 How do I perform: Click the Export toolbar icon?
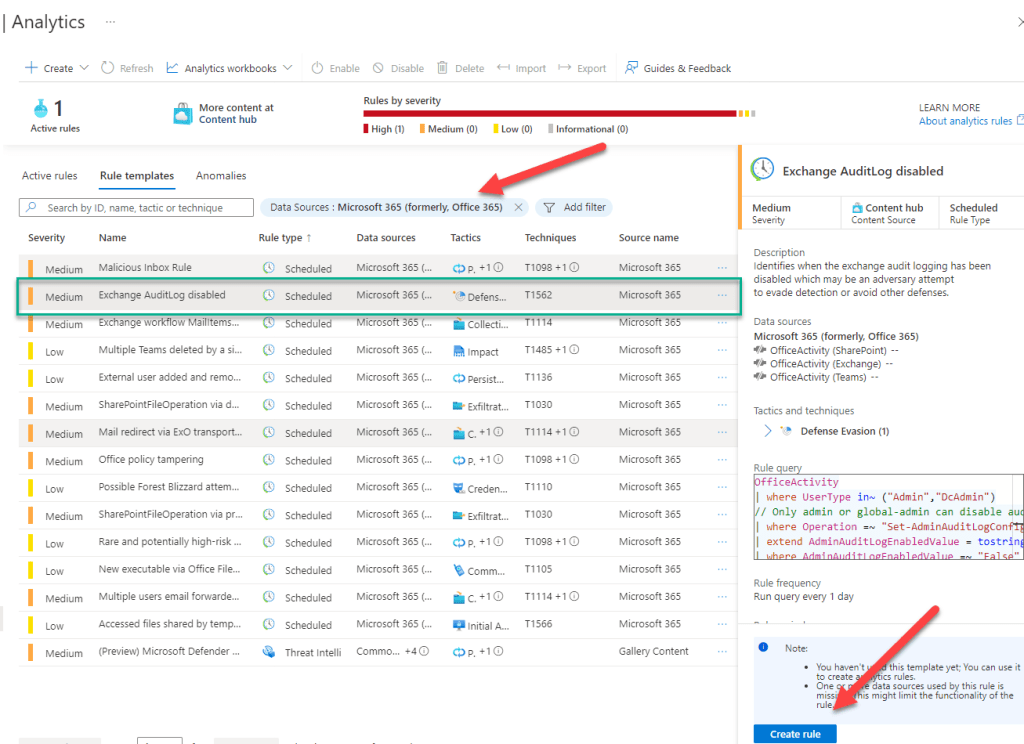click(x=564, y=68)
